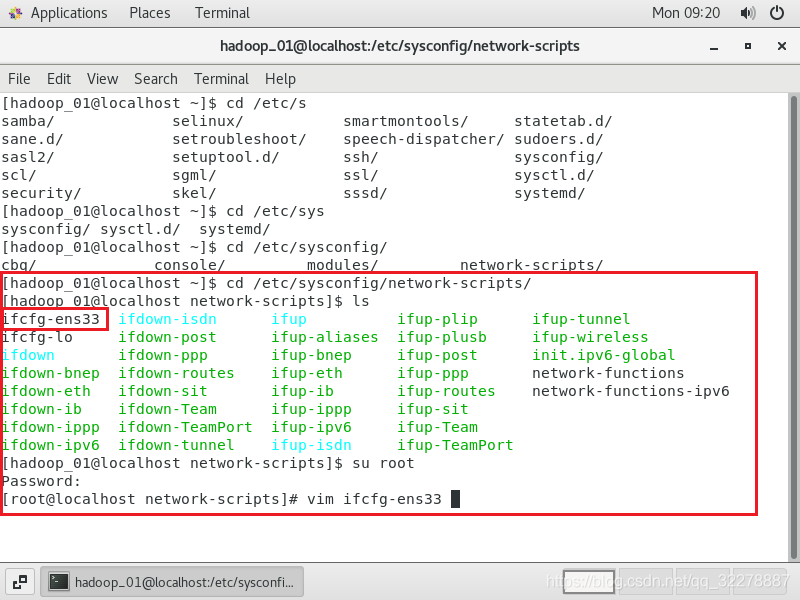This screenshot has width=800, height=600.
Task: Click the init.ipv6-global entry
Action: [x=604, y=355]
